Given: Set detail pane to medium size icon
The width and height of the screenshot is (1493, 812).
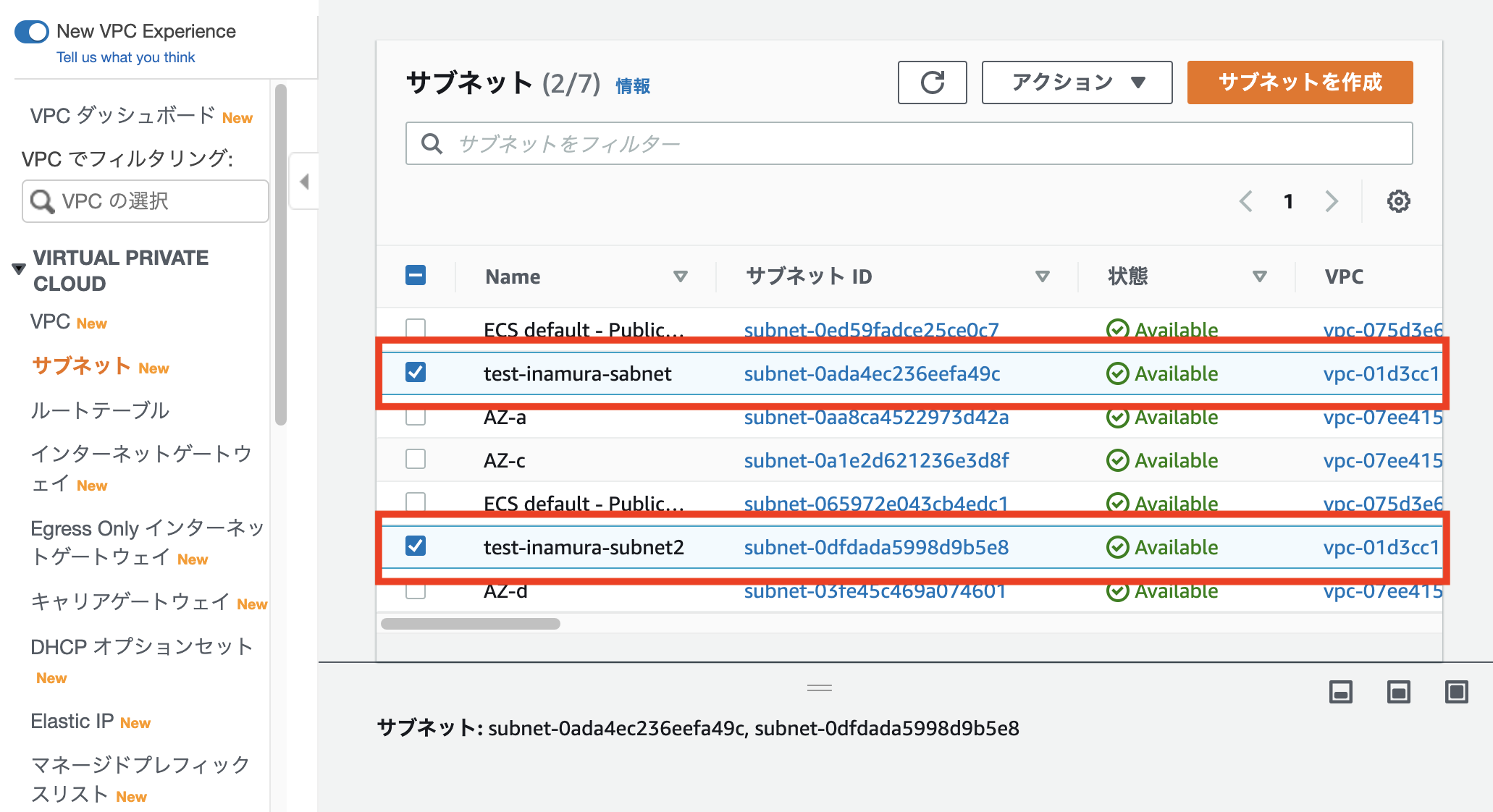Looking at the screenshot, I should [x=1398, y=692].
